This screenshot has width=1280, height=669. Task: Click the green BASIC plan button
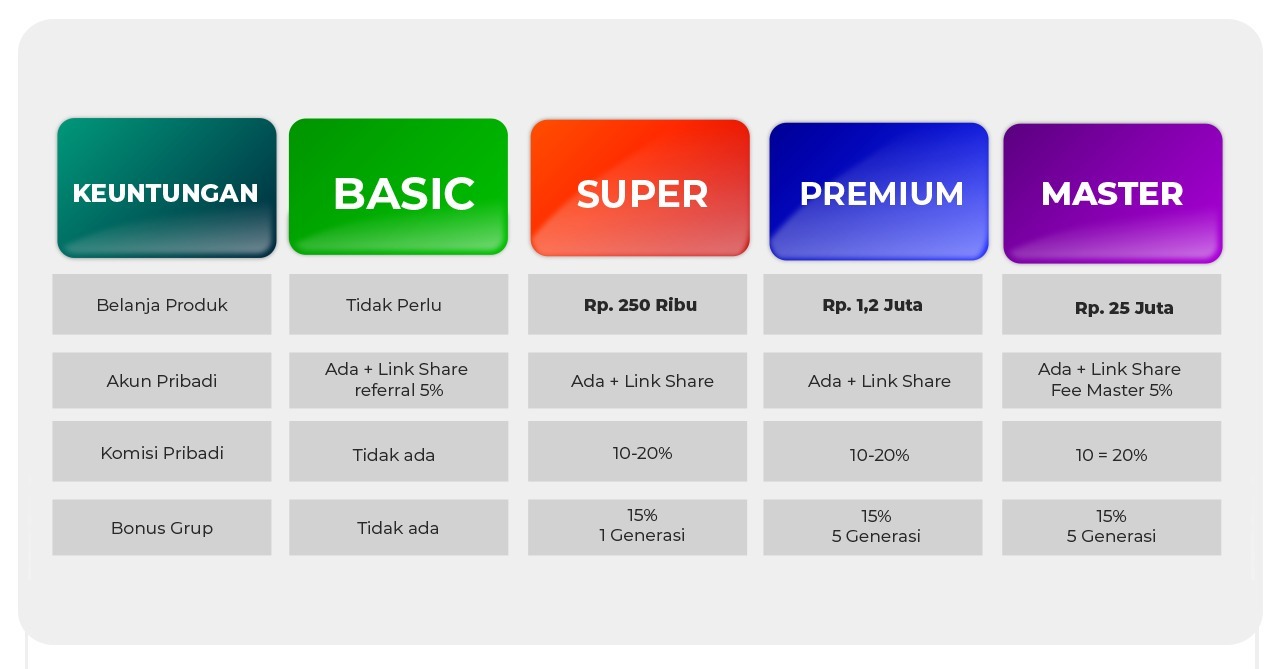[x=398, y=187]
